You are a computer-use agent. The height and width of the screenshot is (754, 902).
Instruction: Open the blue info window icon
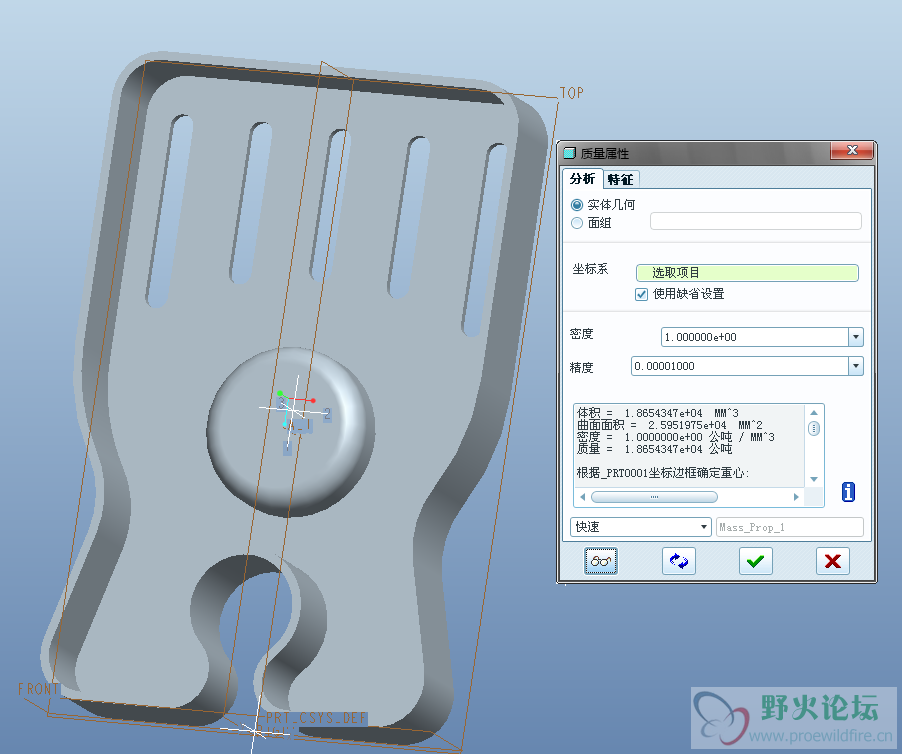click(849, 492)
